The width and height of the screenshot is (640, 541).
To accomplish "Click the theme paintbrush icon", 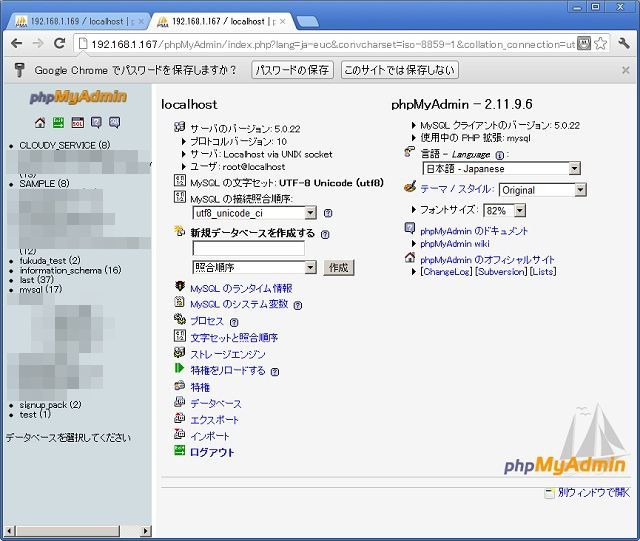I will (x=410, y=187).
